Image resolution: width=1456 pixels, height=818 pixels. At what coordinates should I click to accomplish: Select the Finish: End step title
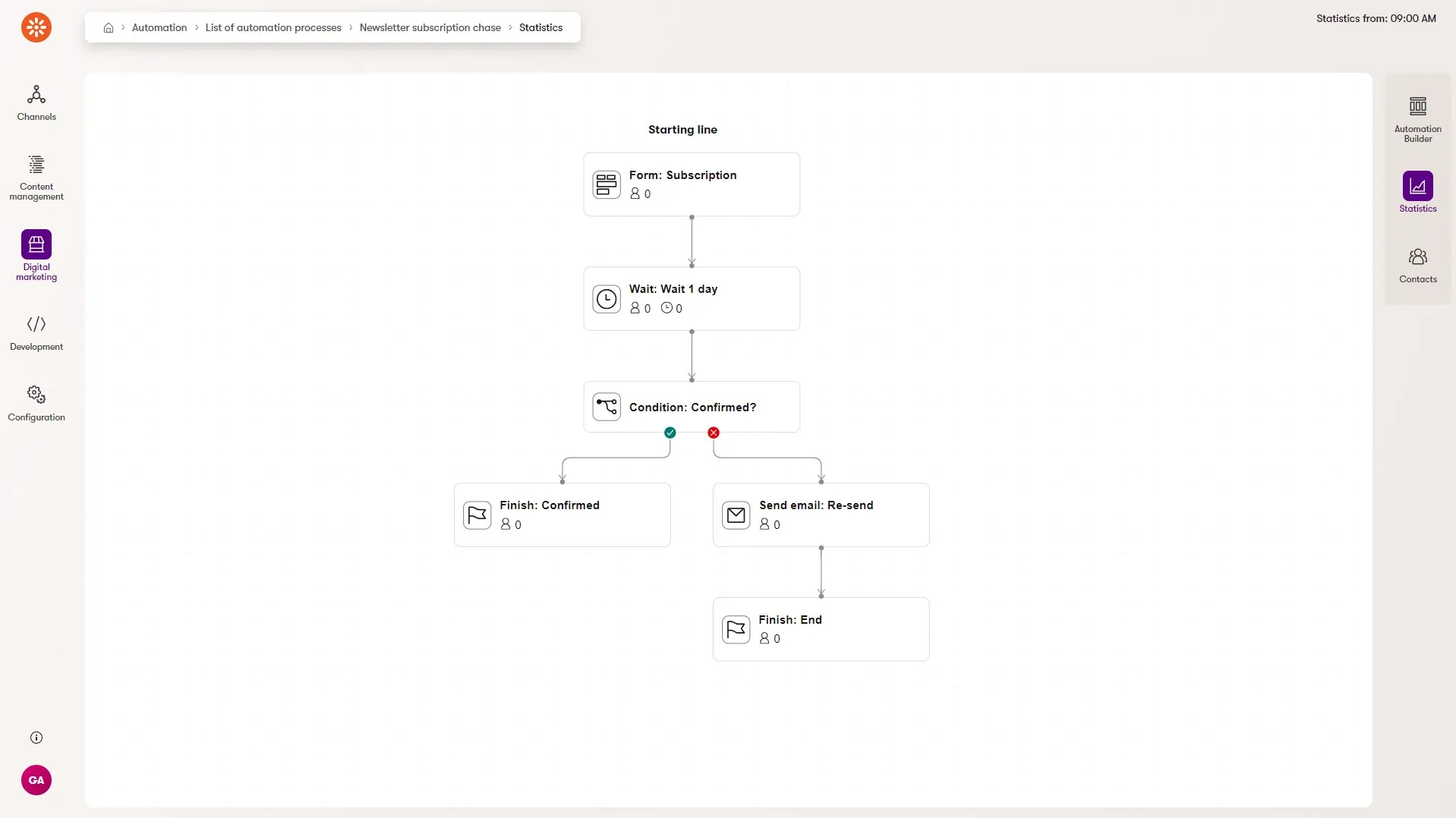[790, 620]
